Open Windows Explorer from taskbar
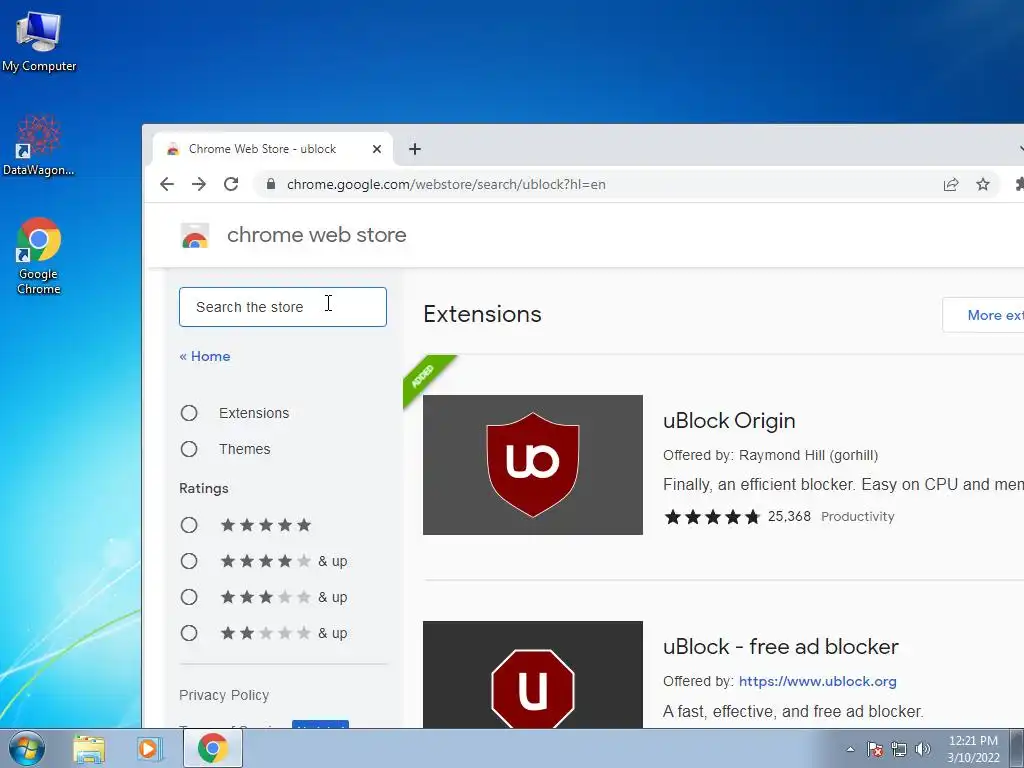The width and height of the screenshot is (1024, 768). click(x=89, y=748)
